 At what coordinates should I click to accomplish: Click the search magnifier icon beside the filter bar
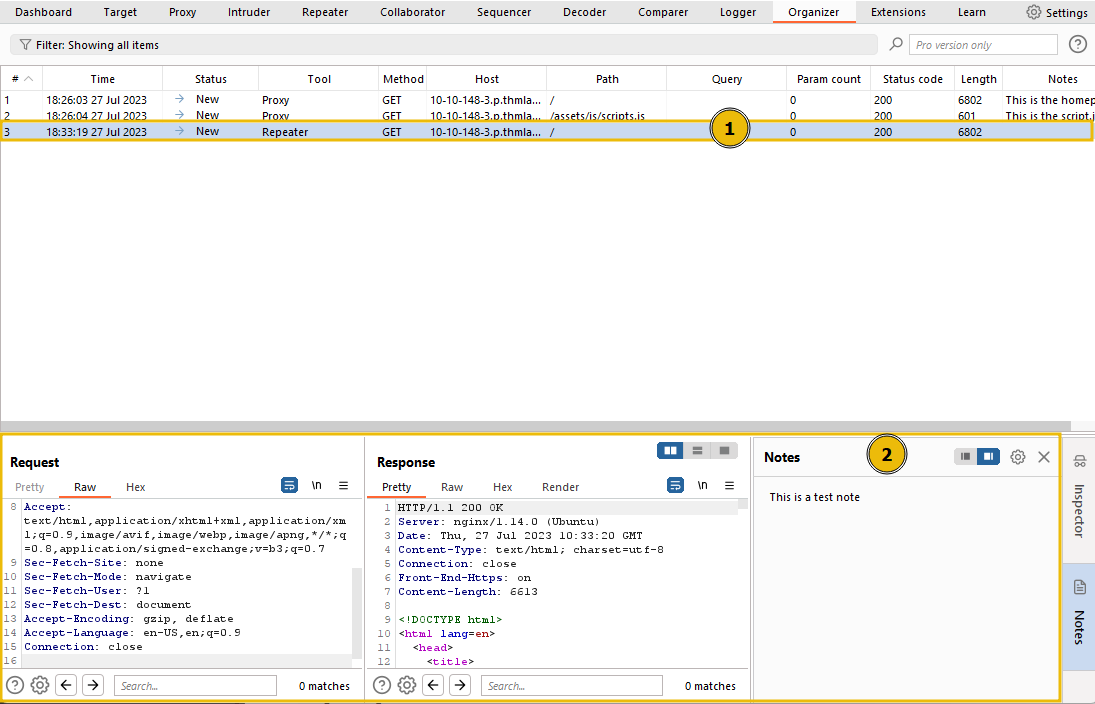(x=896, y=44)
